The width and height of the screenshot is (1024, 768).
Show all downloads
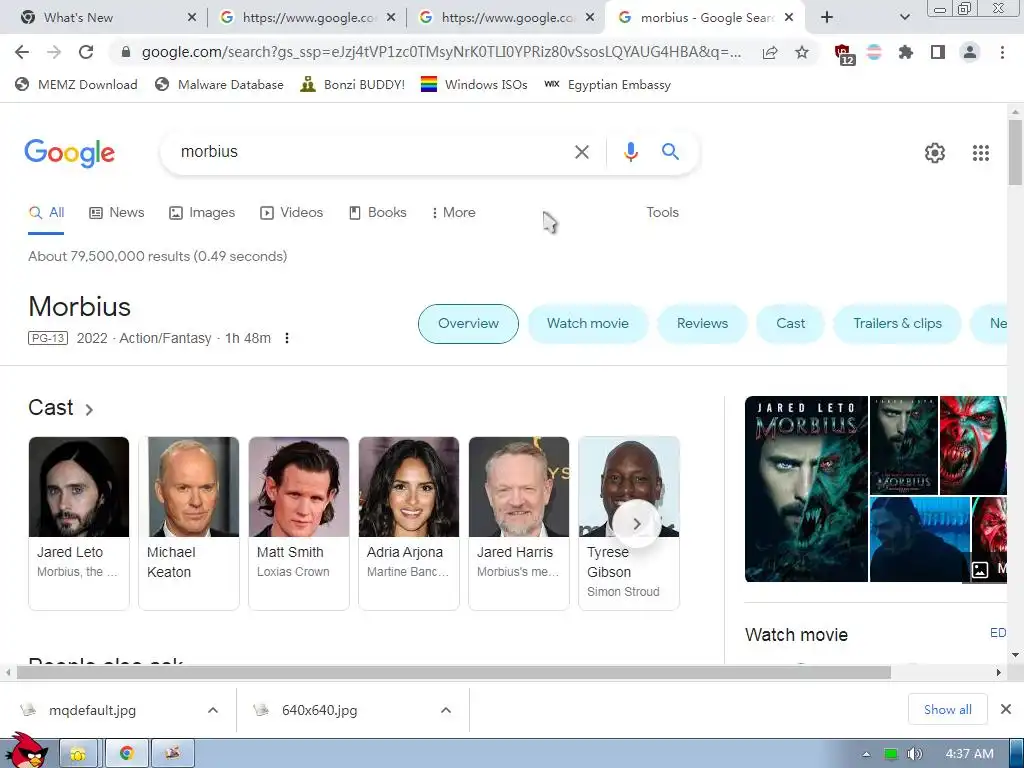tap(948, 710)
